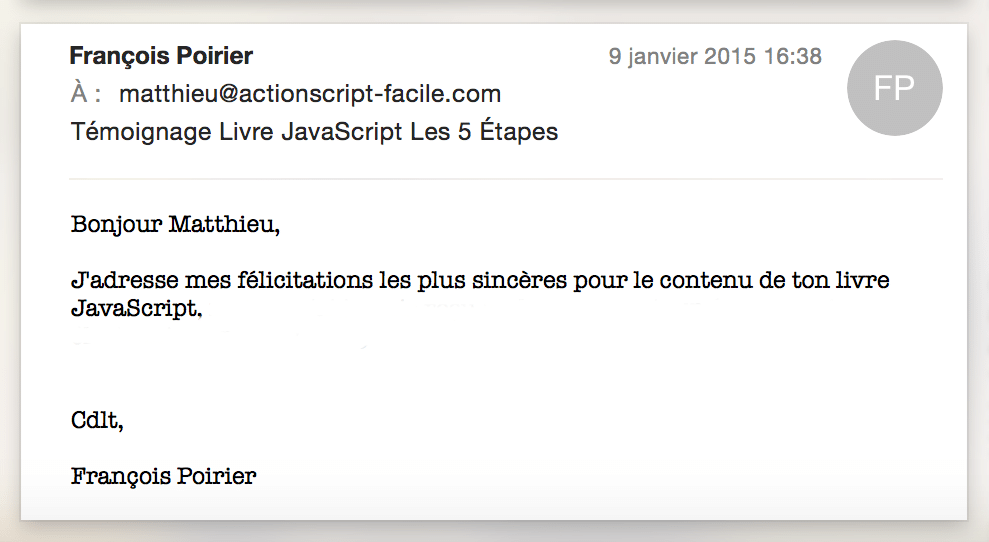This screenshot has height=542, width=989.
Task: Click the name Matthieu in the greeting
Action: (224, 225)
